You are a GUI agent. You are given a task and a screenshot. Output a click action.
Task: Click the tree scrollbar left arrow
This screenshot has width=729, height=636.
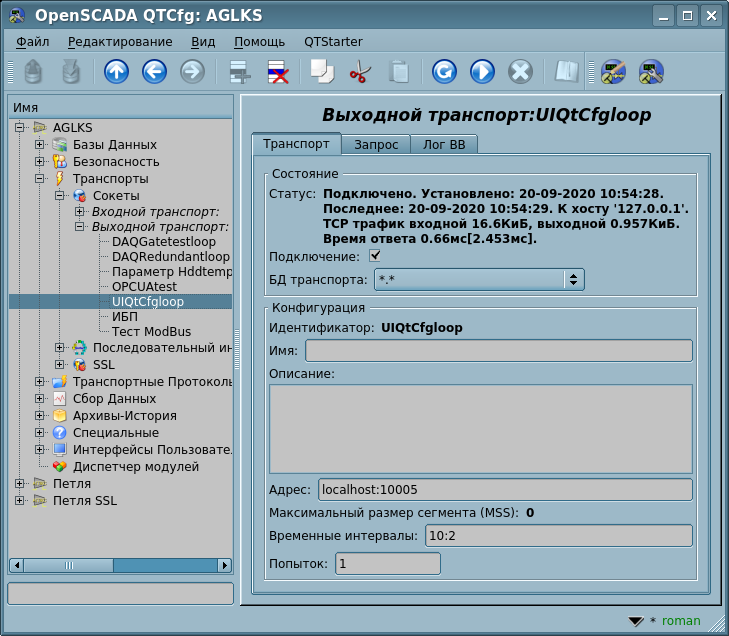tap(17, 565)
